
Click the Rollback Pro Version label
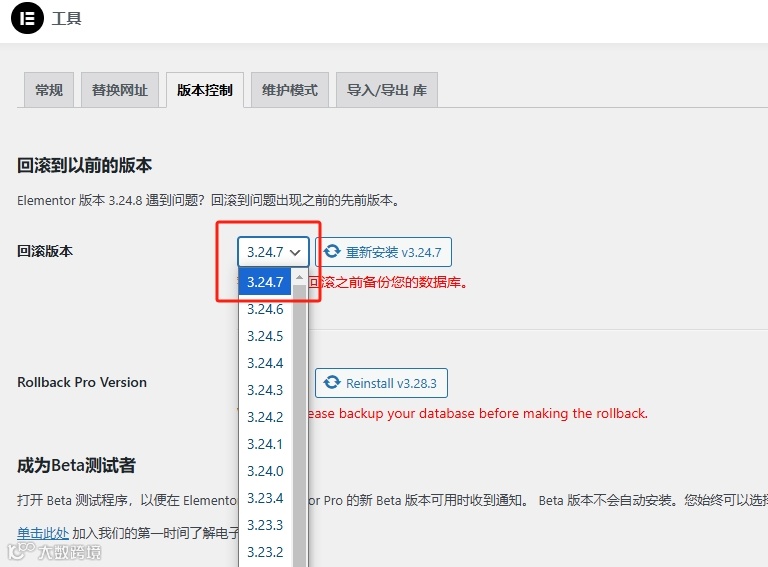[x=82, y=382]
